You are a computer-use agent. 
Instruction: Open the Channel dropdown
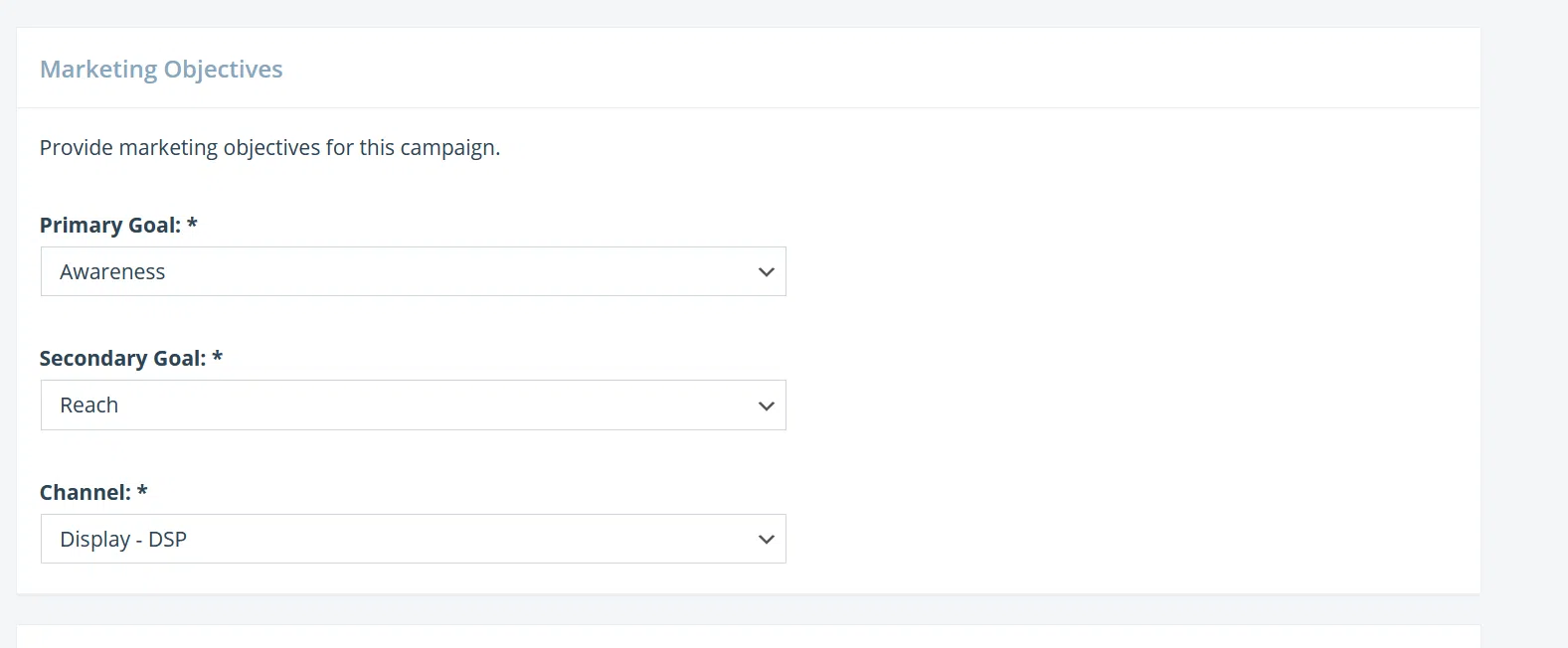[x=413, y=539]
